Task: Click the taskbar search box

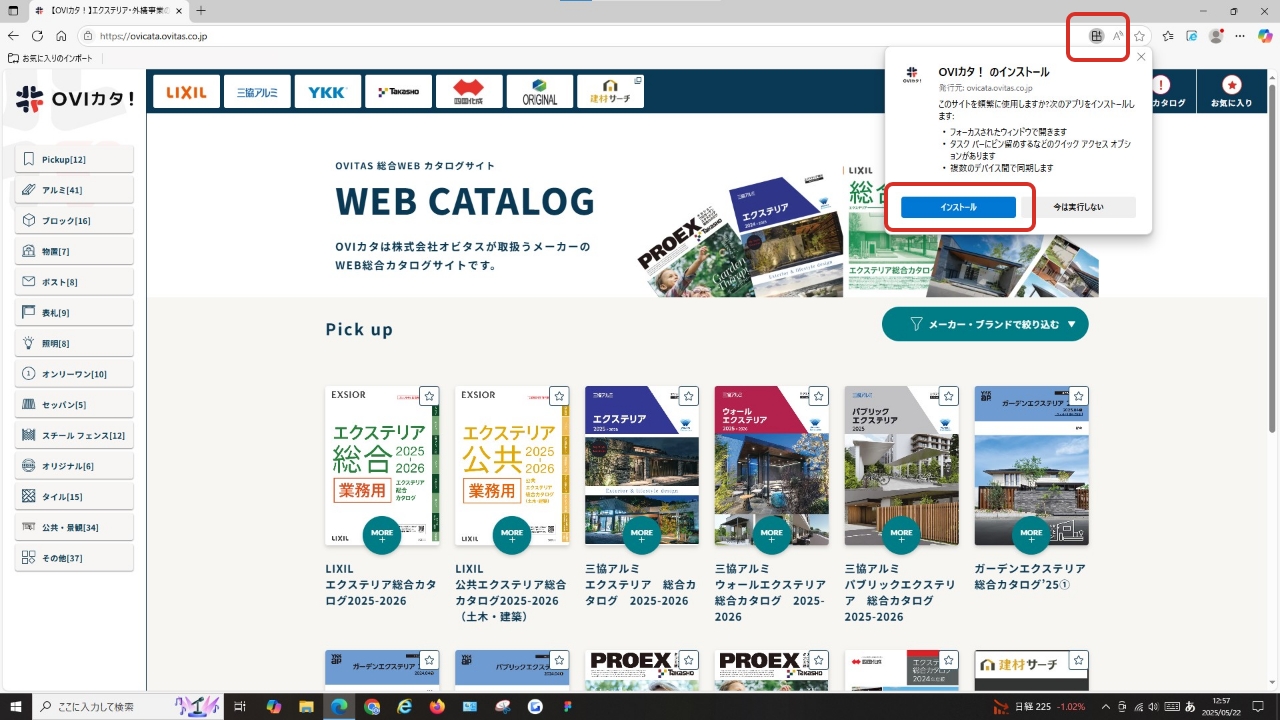Action: pos(128,706)
